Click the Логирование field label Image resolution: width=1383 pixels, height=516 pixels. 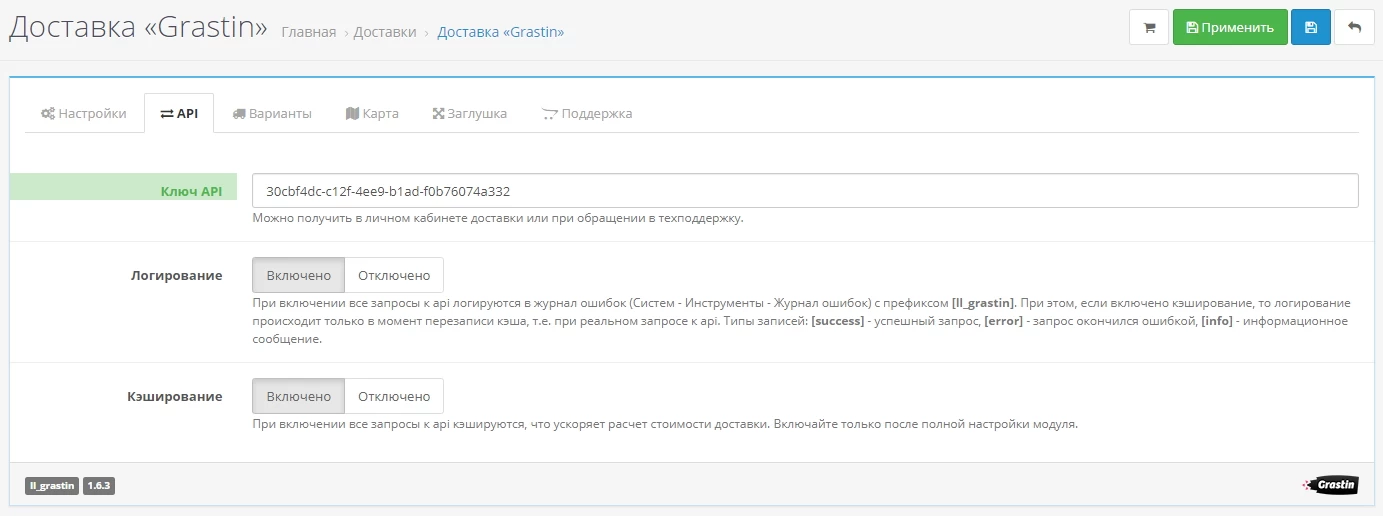176,275
